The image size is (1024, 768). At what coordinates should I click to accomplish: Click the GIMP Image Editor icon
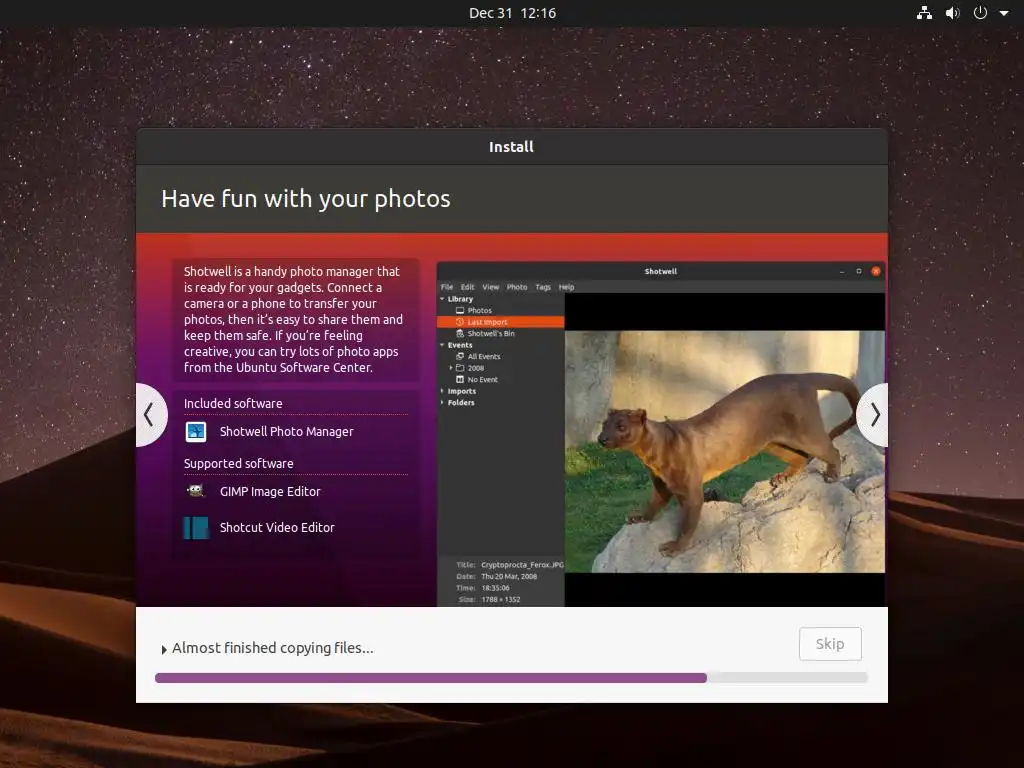pyautogui.click(x=196, y=491)
